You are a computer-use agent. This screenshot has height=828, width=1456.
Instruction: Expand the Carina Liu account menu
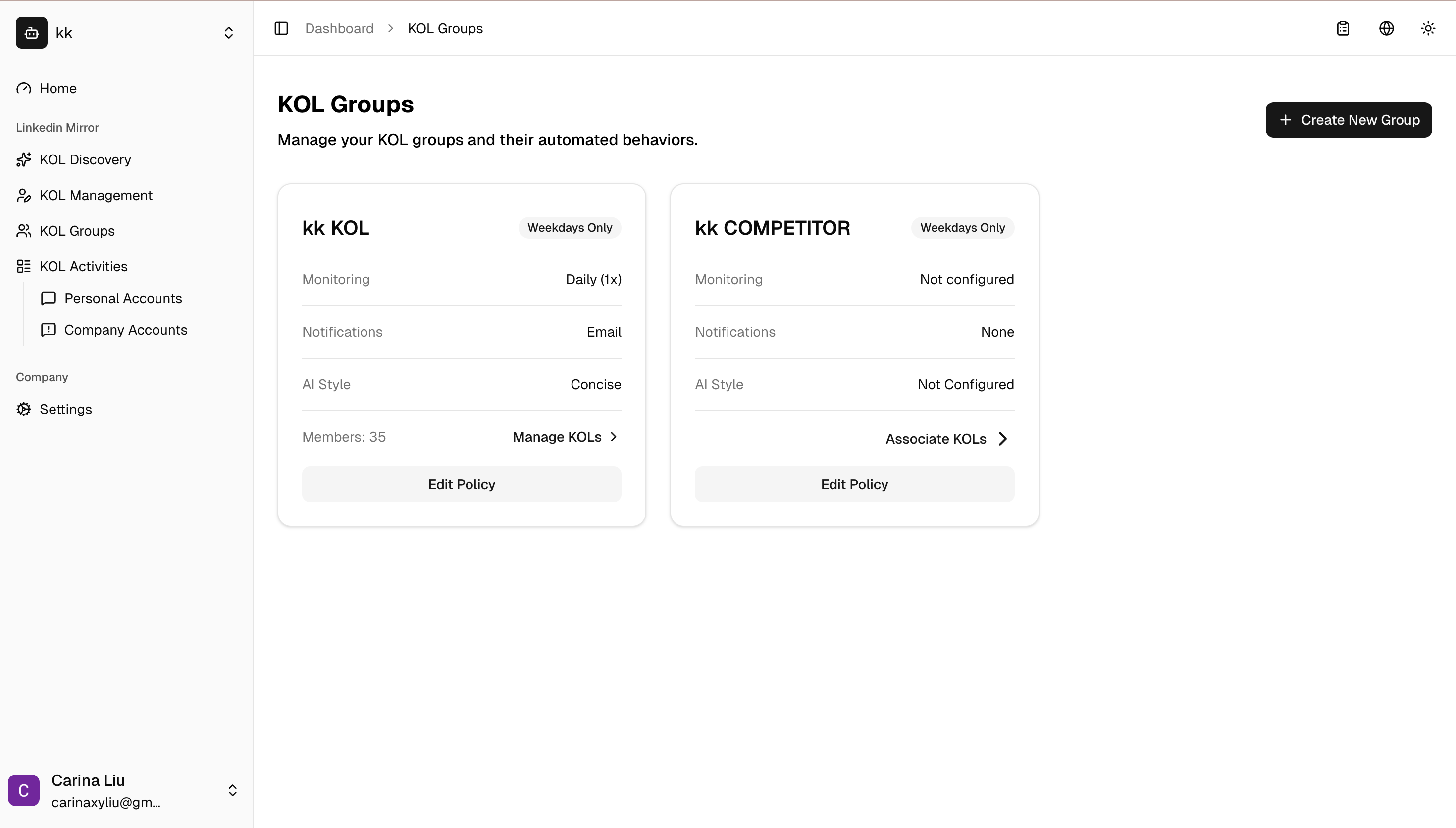tap(232, 790)
